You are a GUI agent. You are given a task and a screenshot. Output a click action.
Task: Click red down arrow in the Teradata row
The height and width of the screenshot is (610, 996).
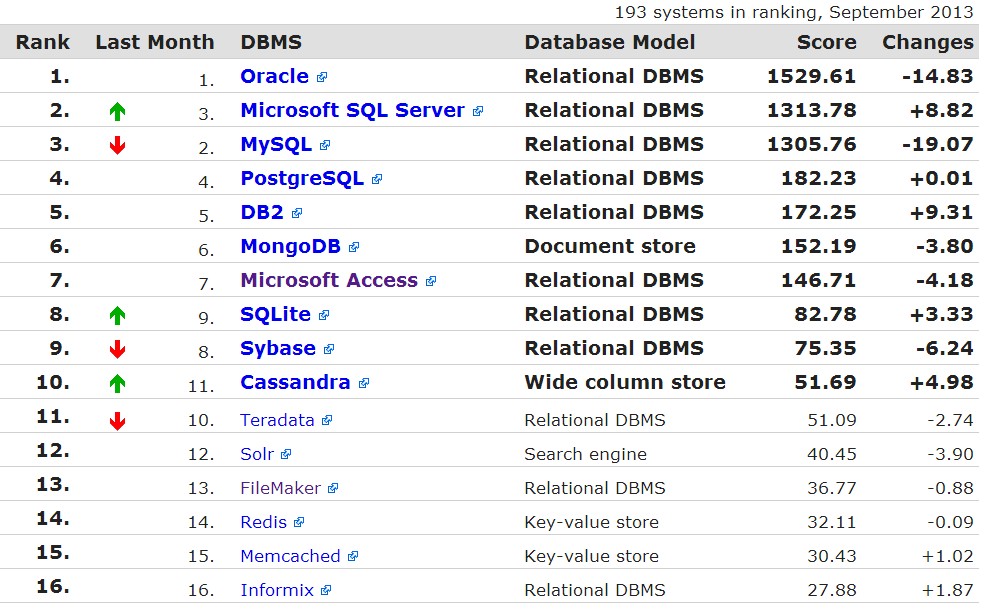point(117,421)
